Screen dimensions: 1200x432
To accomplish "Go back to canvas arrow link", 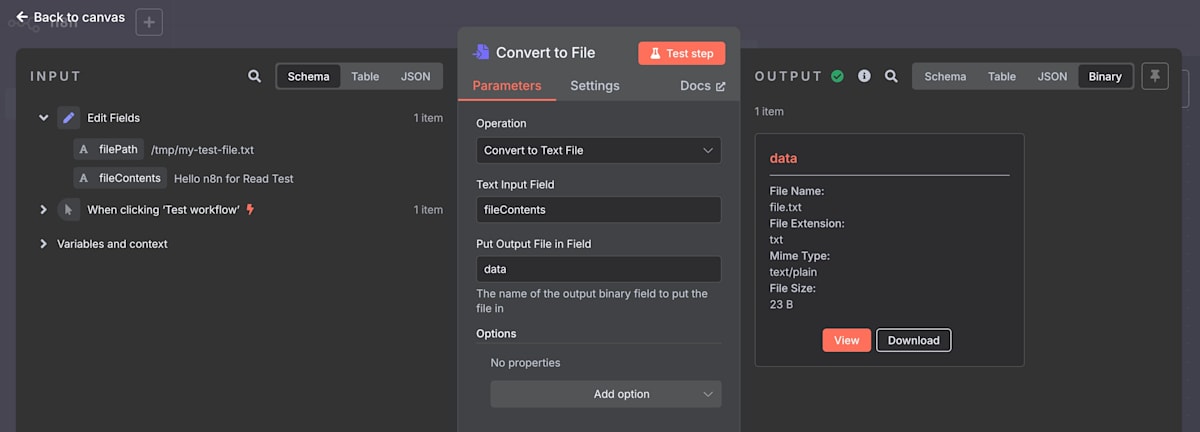I will tap(70, 17).
